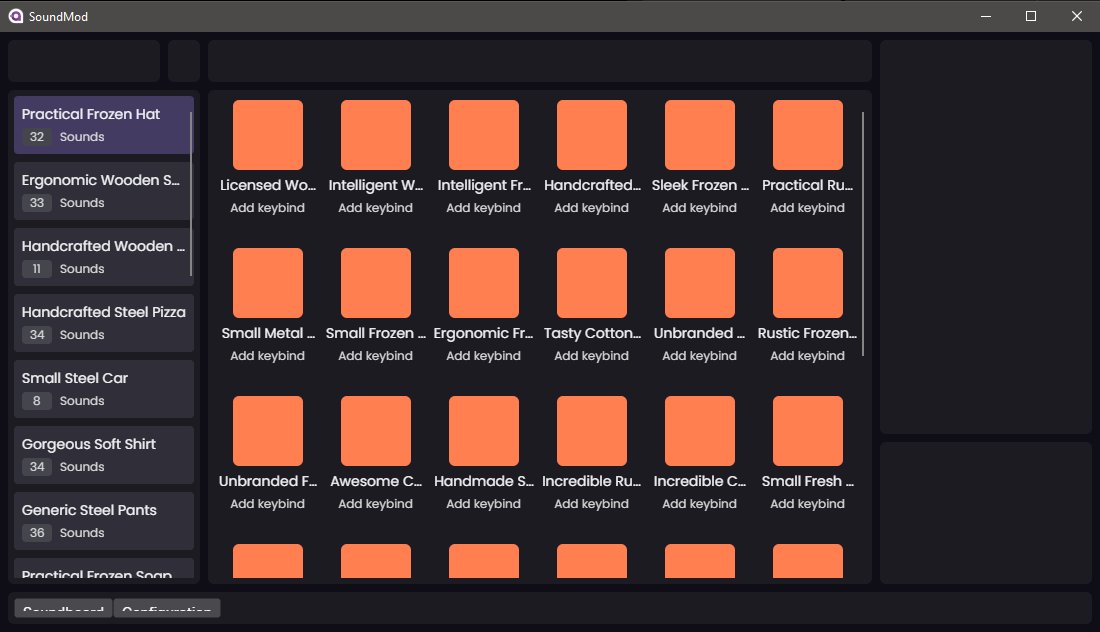Play the Small Metal sound pad
1100x632 pixels.
pyautogui.click(x=267, y=283)
